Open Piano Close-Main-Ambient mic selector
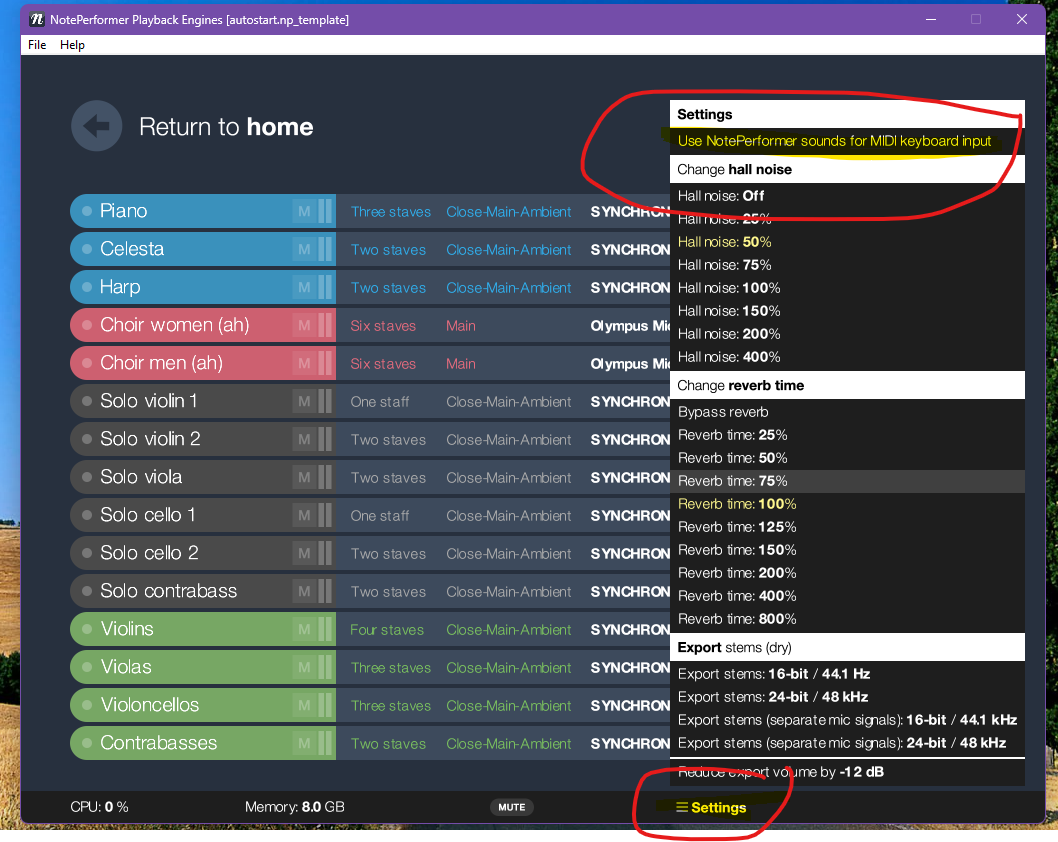Image resolution: width=1058 pixels, height=842 pixels. click(x=509, y=212)
